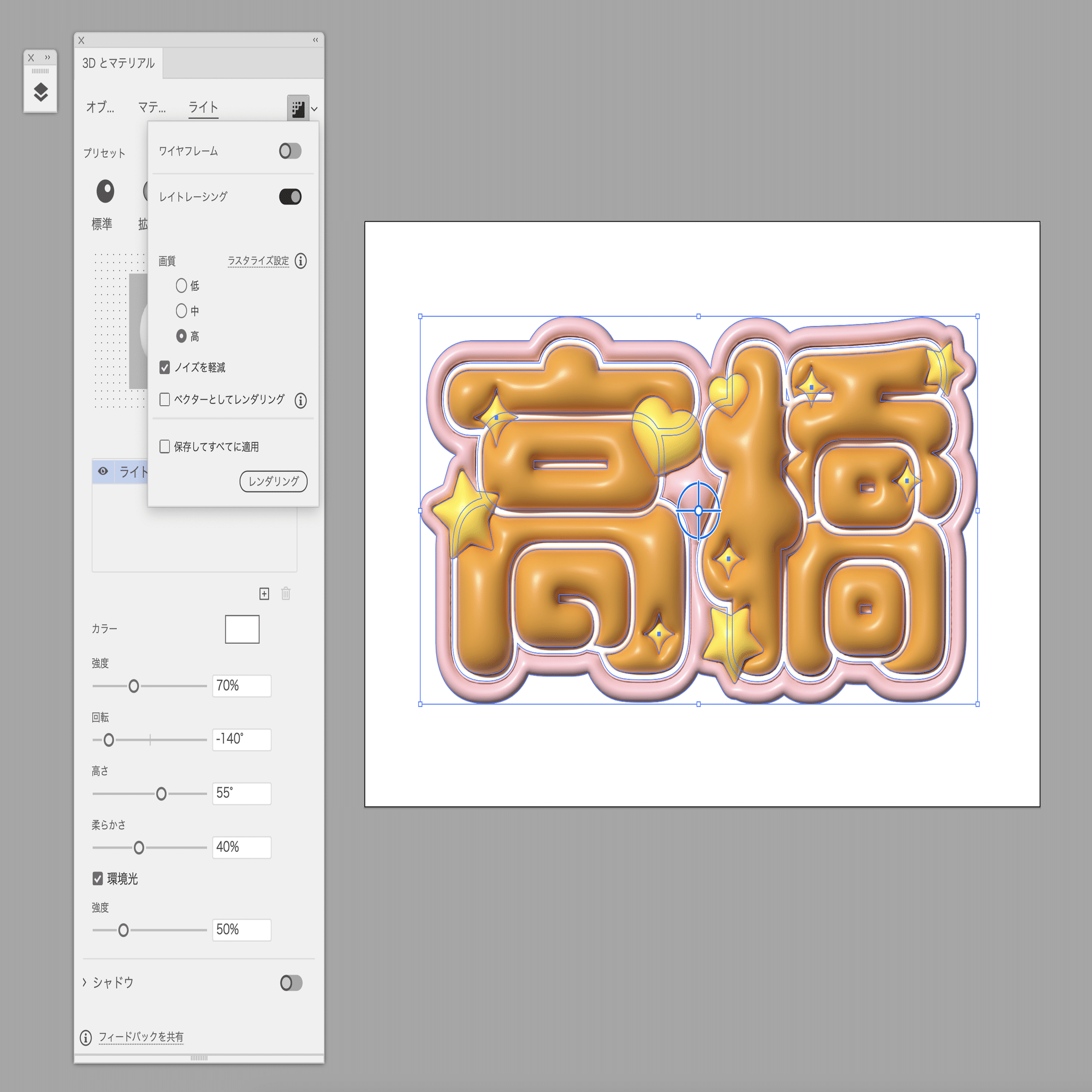
Task: Open the light color swatch
Action: pyautogui.click(x=242, y=629)
